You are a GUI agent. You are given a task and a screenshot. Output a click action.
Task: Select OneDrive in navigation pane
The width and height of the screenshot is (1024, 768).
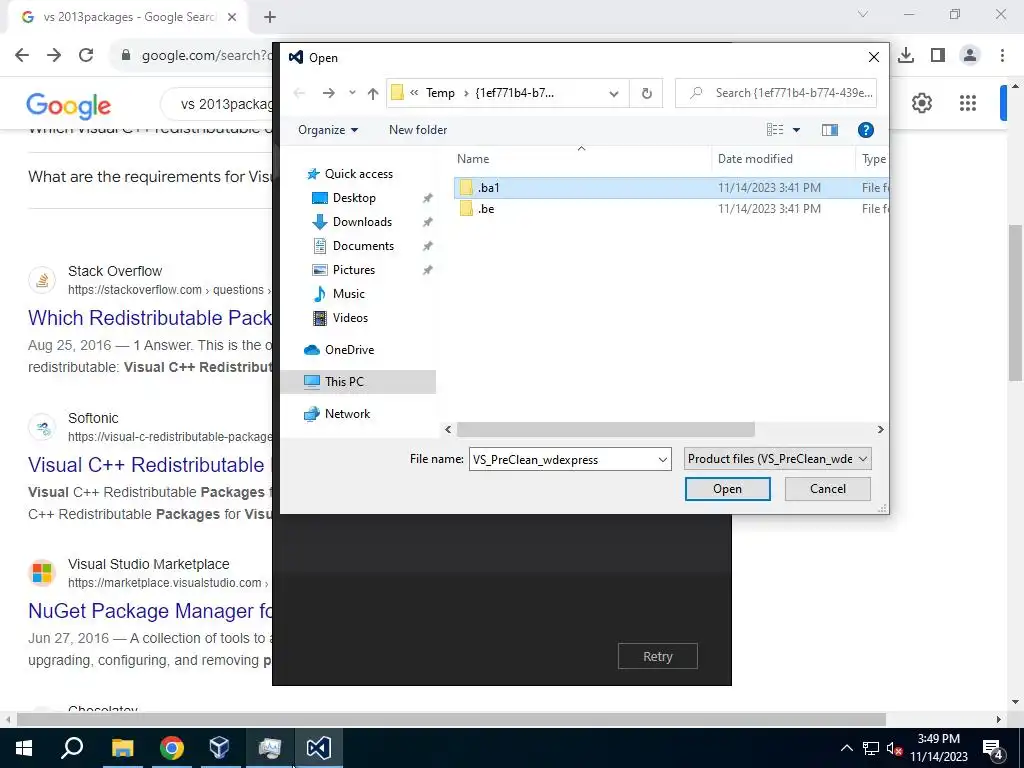pyautogui.click(x=349, y=350)
